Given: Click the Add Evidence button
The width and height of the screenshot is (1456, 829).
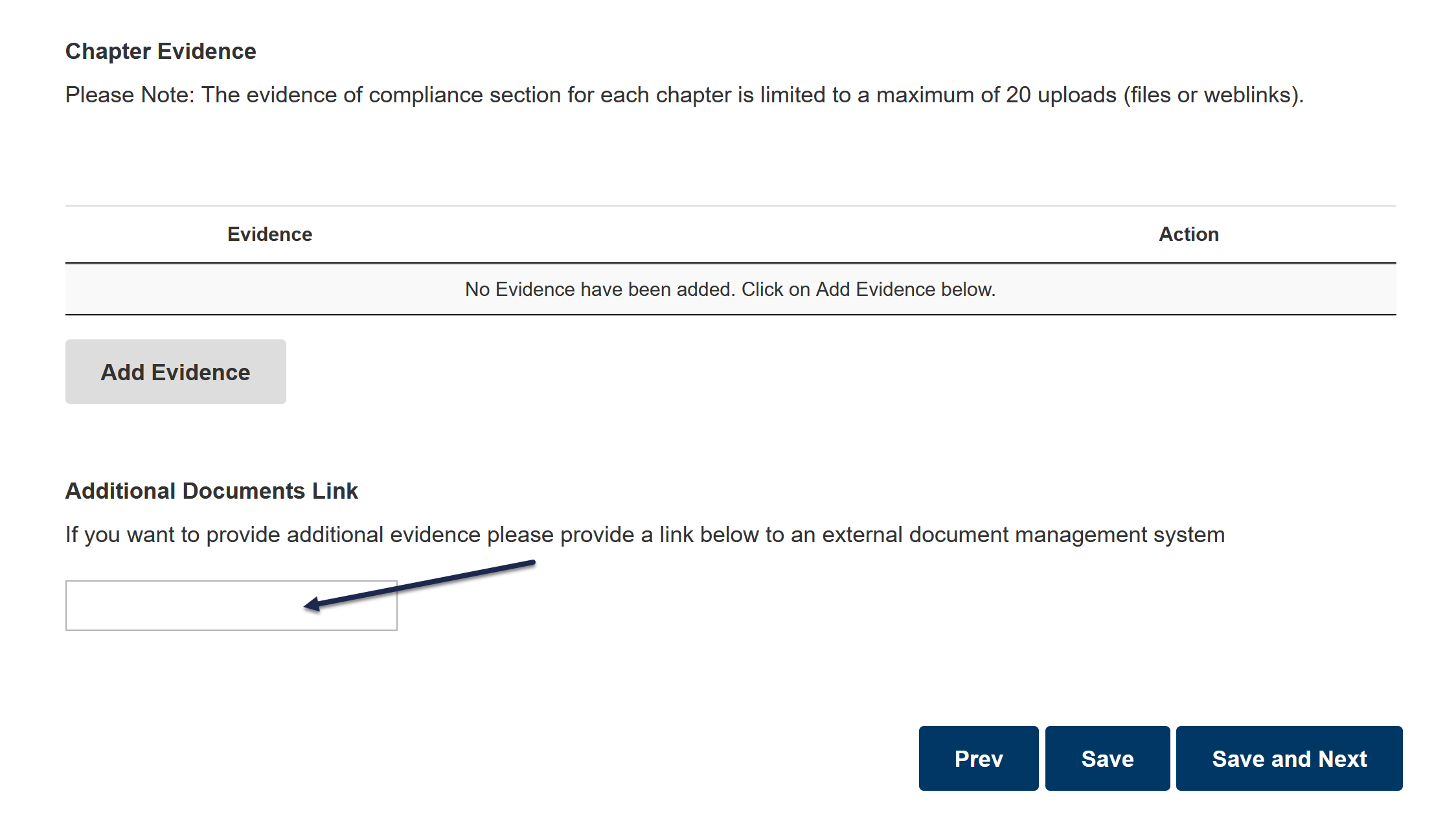Looking at the screenshot, I should pos(176,372).
